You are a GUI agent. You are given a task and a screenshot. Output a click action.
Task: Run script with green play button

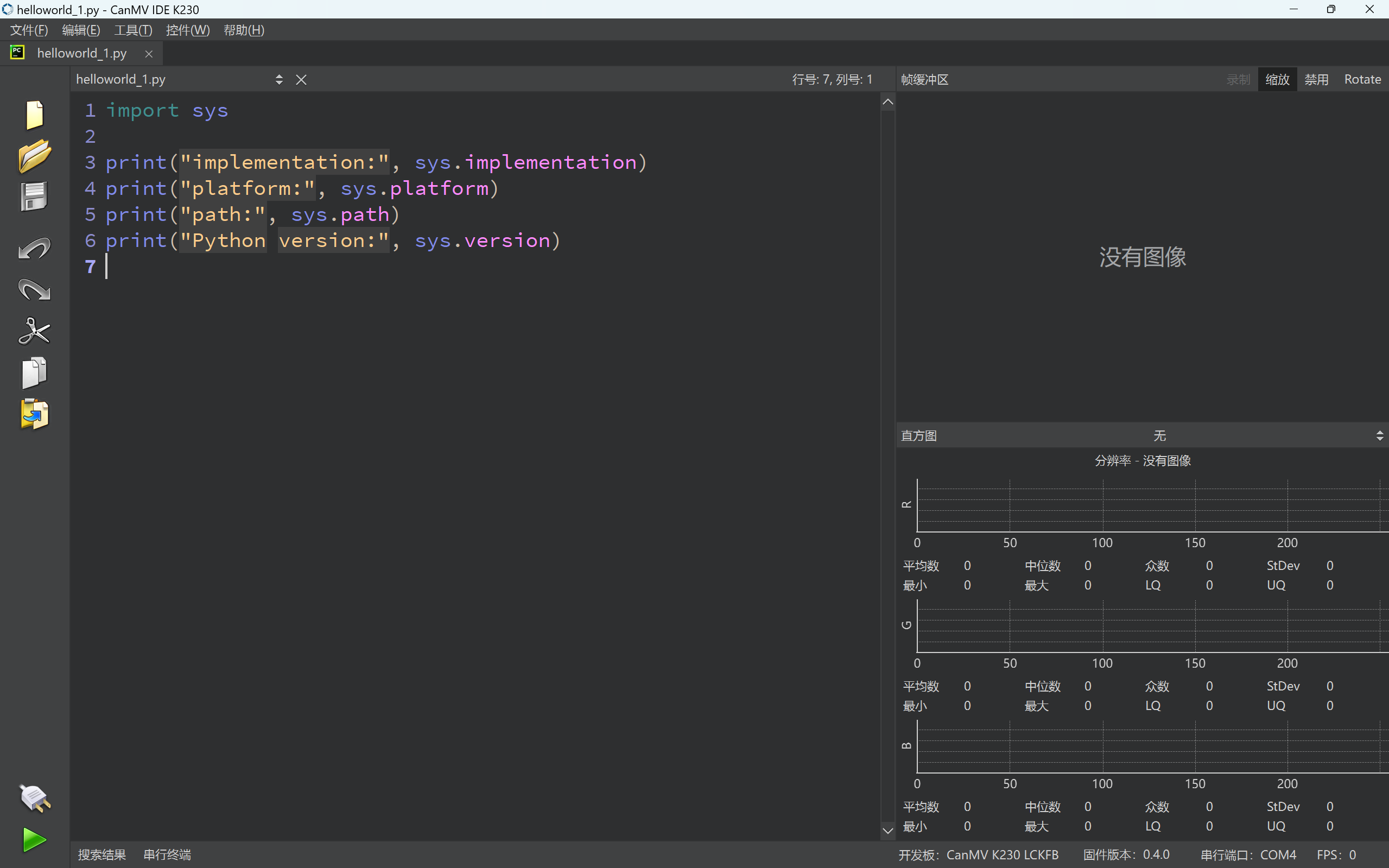tap(34, 839)
